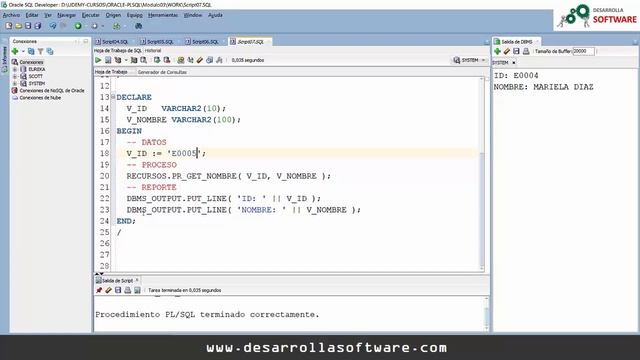Screen dimensions: 640x360
Task: Click the Save All icon in main toolbar
Action: [x=38, y=26]
